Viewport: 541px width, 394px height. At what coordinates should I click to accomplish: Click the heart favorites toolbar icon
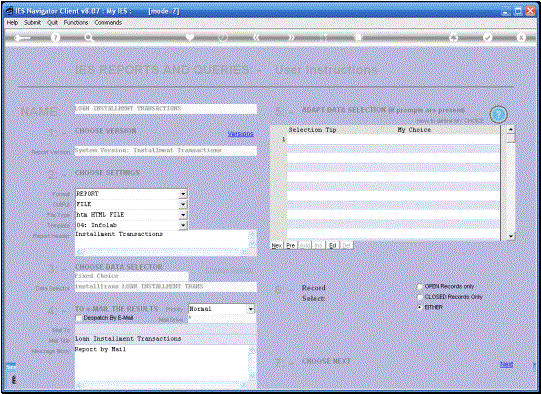click(x=190, y=37)
